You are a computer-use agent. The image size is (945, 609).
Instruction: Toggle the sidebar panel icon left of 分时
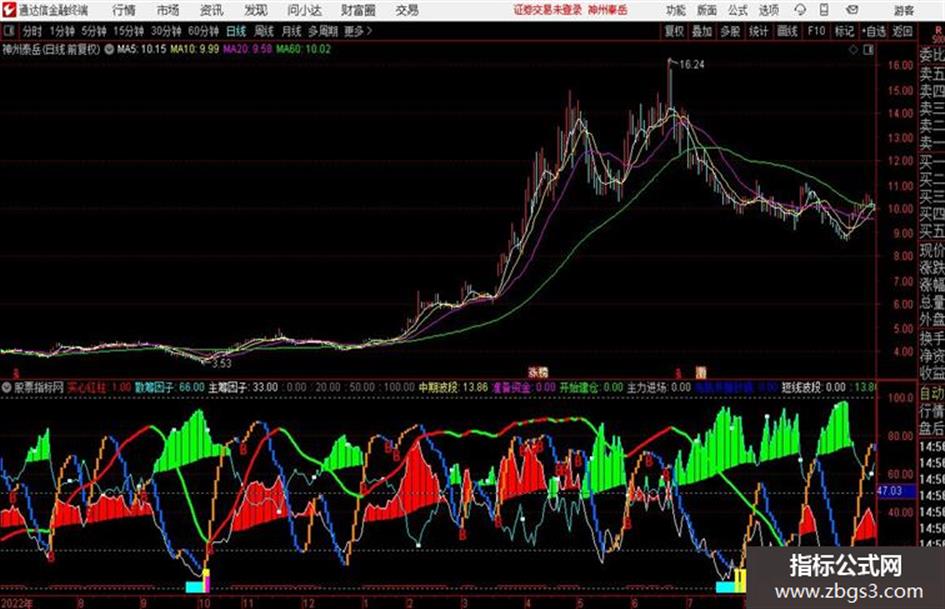8,30
